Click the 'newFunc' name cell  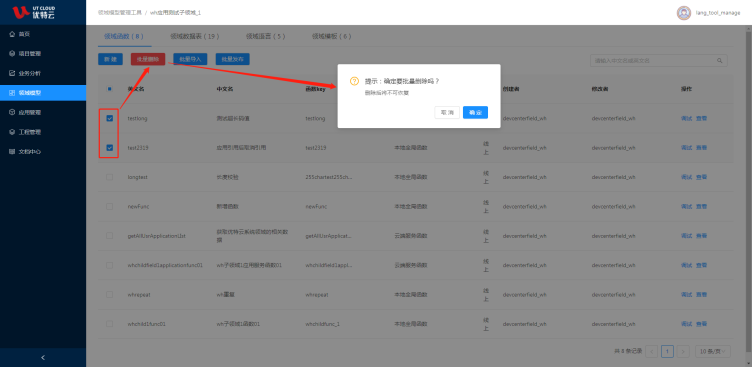(138, 206)
